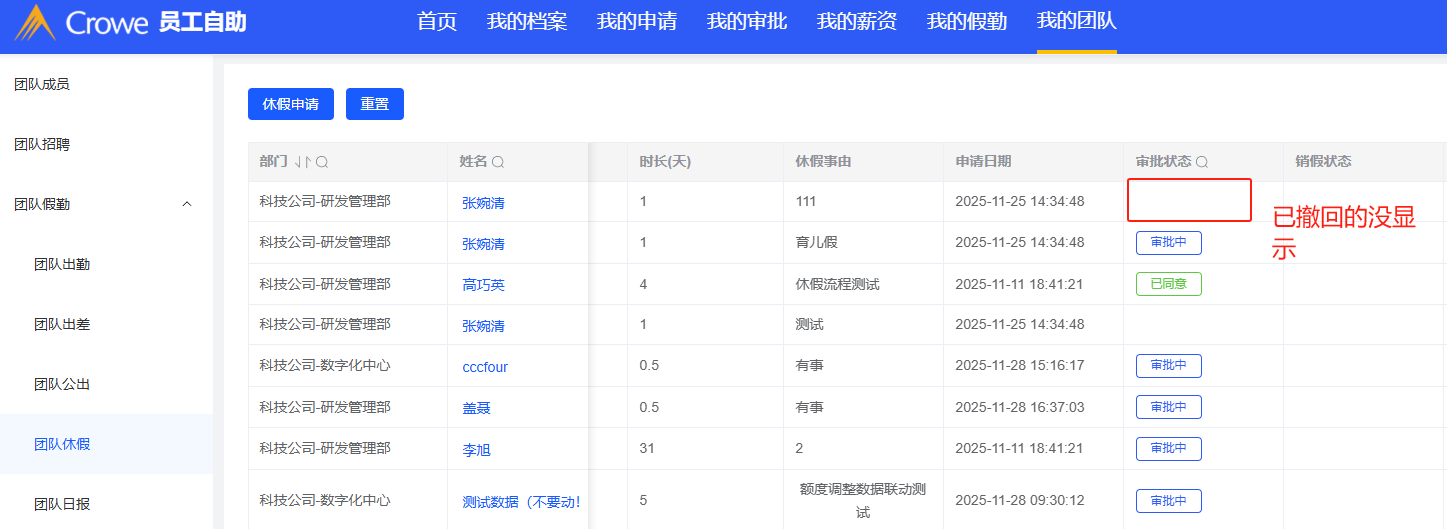This screenshot has height=529, width=1447.
Task: Collapse the 团队假勤 sidebar section
Action: (186, 204)
